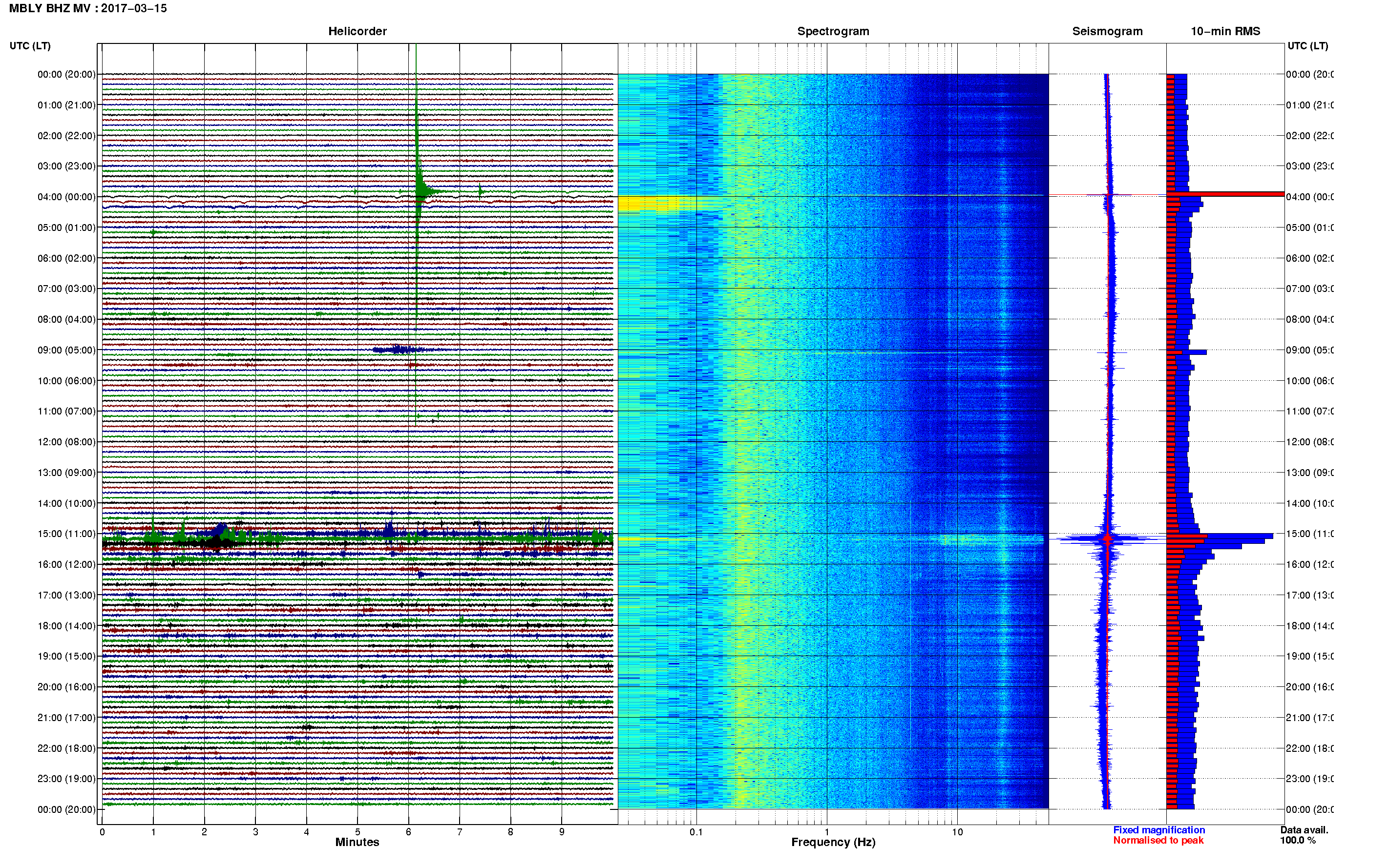1389x868 pixels.
Task: Pick 13:00 (09:00) on the Helicorder time axis
Action: click(66, 473)
